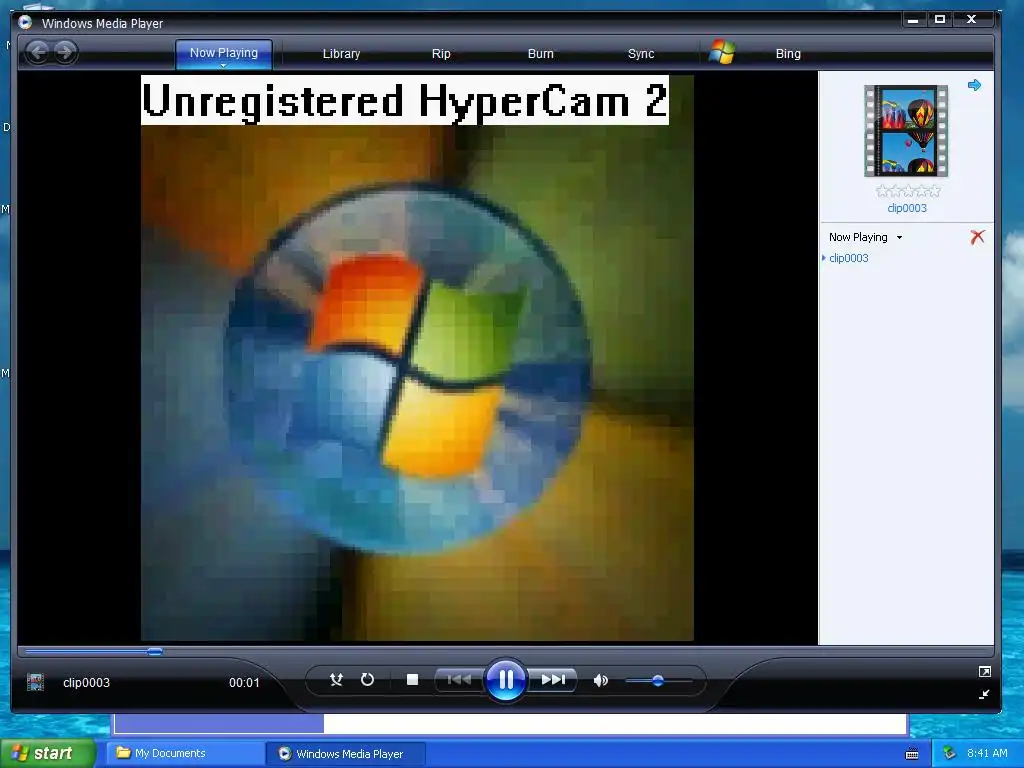Open the Now Playing tab

[x=223, y=53]
